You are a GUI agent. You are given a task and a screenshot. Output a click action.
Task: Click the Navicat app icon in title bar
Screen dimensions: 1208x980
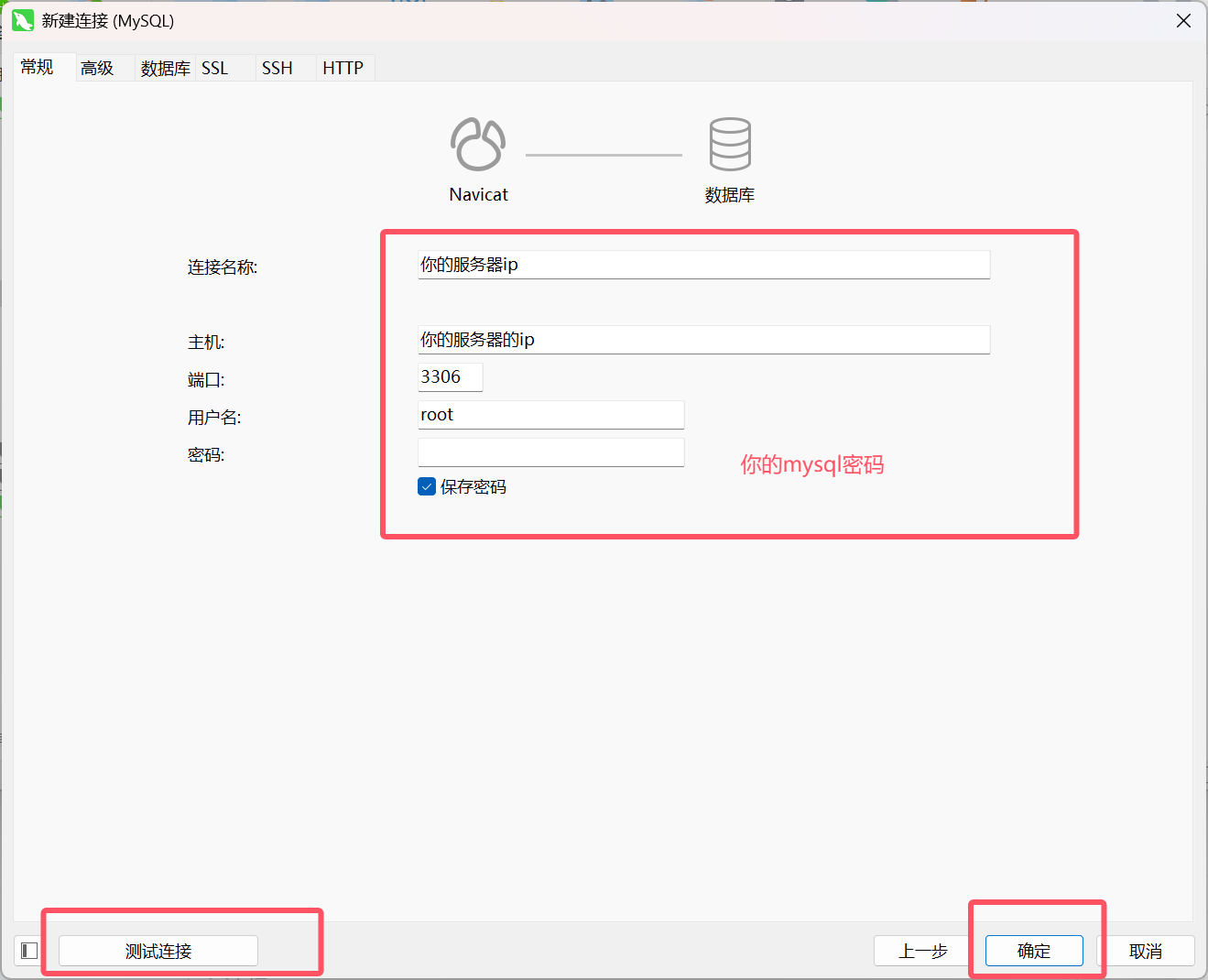(22, 20)
